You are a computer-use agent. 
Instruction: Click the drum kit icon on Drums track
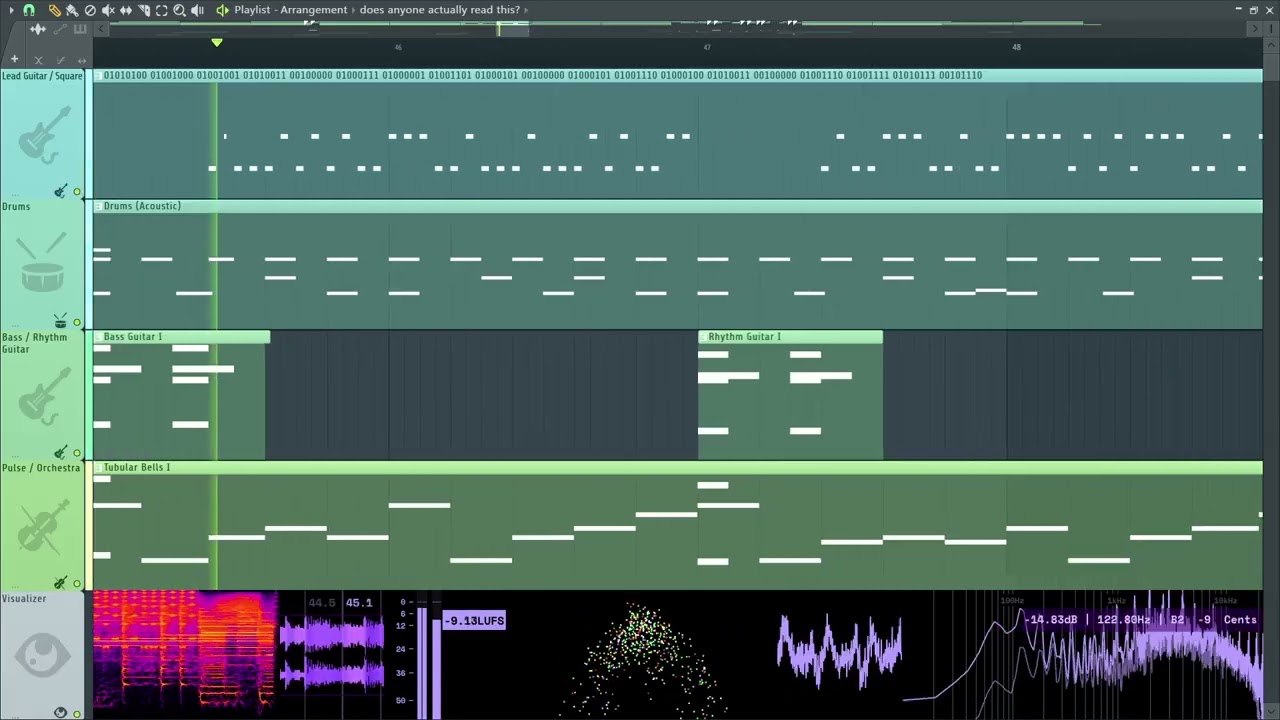[x=43, y=263]
